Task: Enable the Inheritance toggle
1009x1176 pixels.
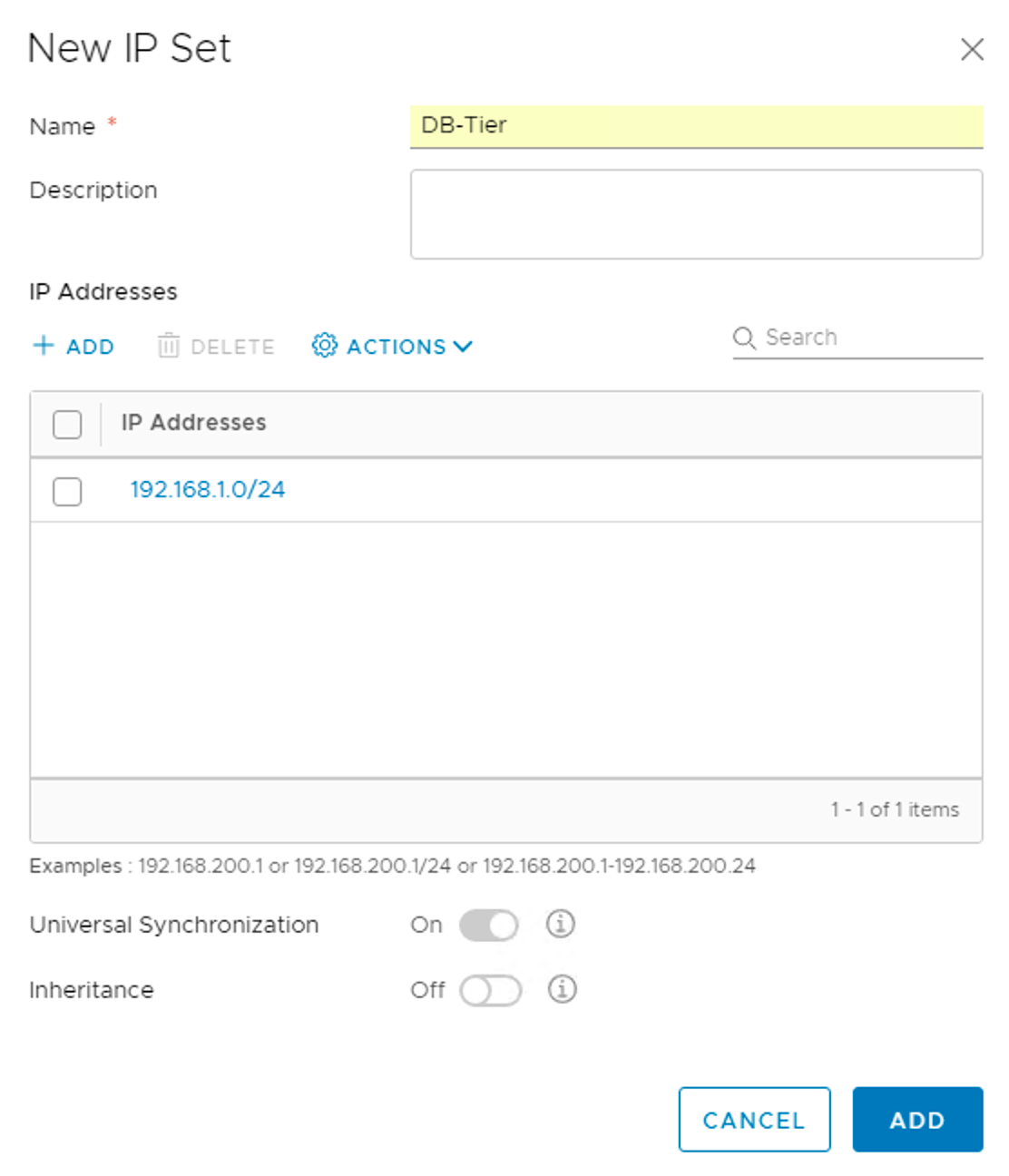Action: (x=490, y=990)
